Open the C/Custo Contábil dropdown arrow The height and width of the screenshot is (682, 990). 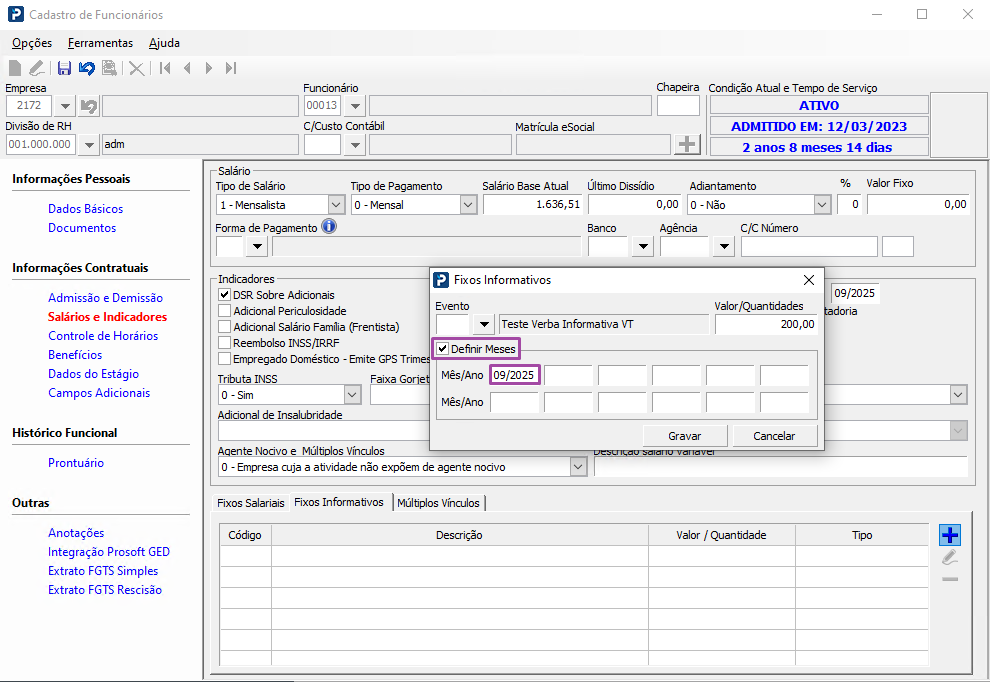(355, 145)
